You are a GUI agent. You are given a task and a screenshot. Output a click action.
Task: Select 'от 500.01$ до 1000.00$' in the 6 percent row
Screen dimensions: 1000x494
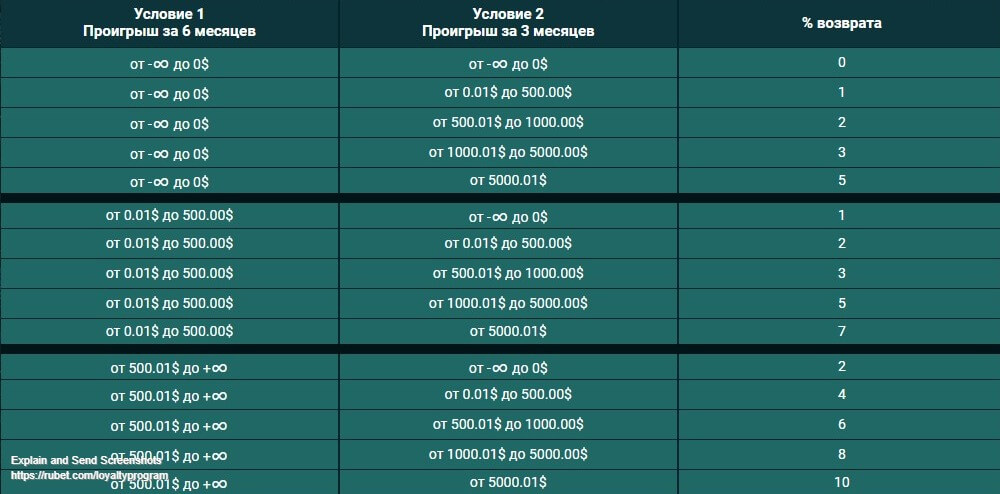tap(508, 425)
